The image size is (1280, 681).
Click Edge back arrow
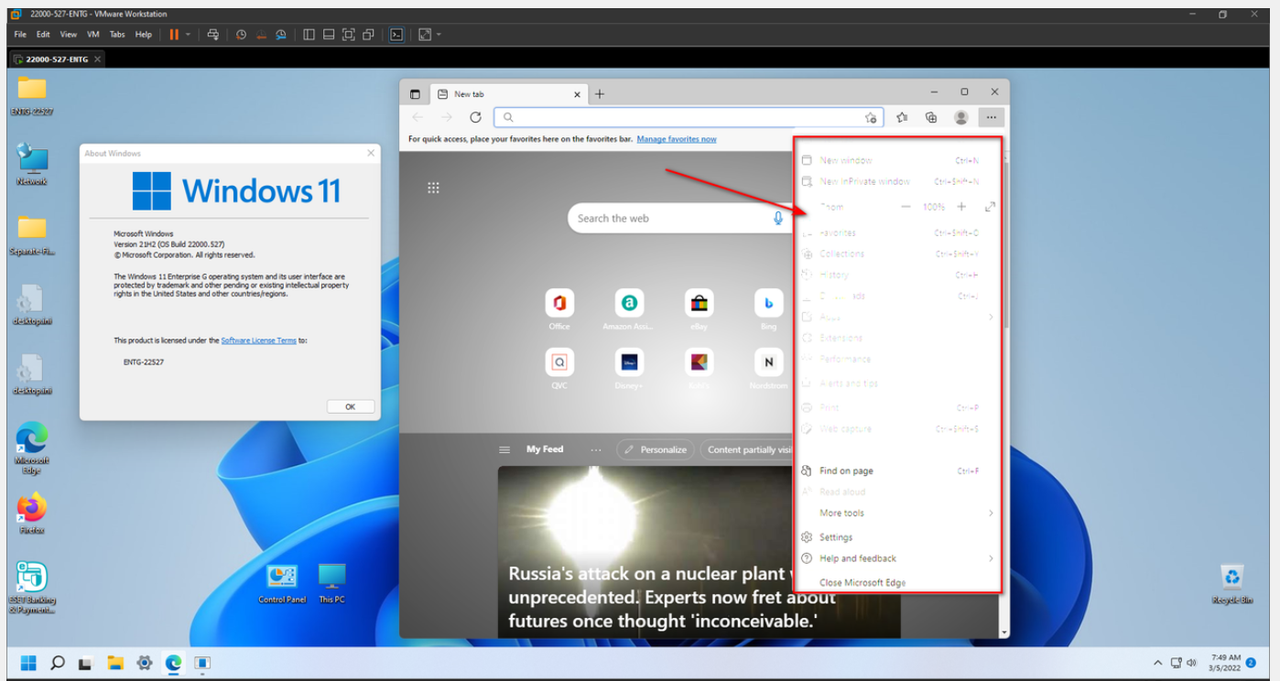pyautogui.click(x=418, y=117)
